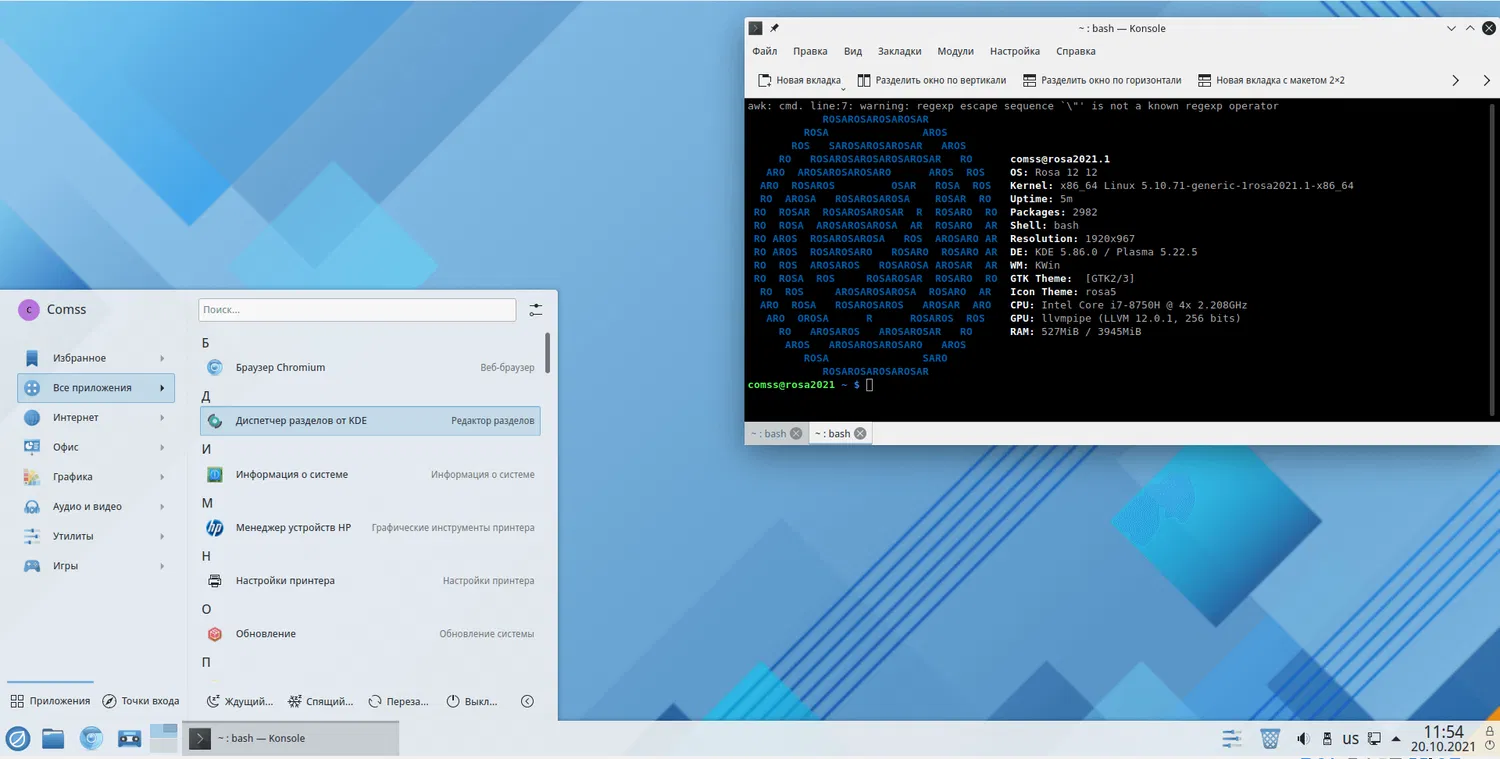1500x759 pixels.
Task: Click the lock screen icon in panel
Action: (x=1488, y=731)
